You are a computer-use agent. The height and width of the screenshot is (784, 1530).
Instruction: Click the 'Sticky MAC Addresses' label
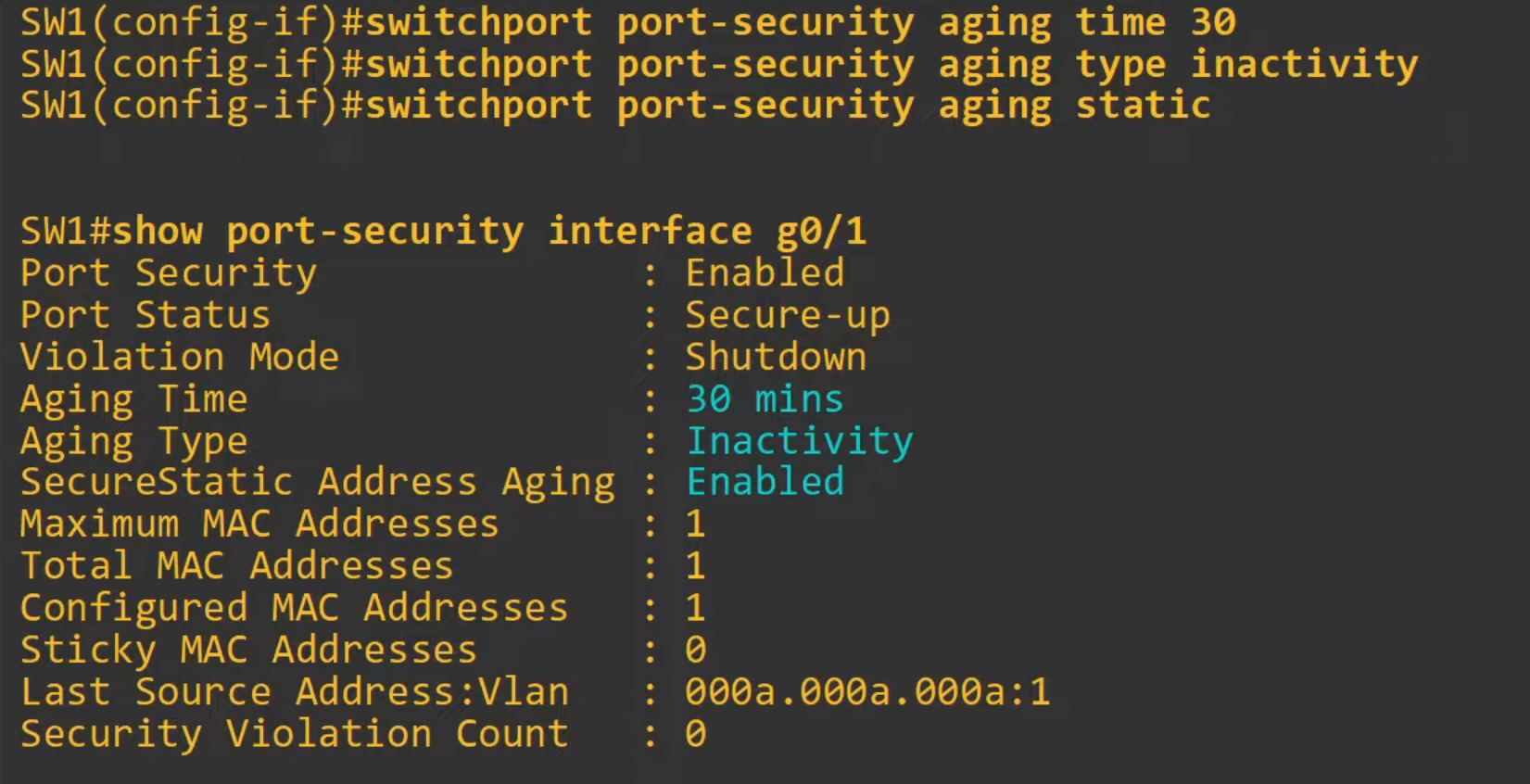click(x=248, y=650)
